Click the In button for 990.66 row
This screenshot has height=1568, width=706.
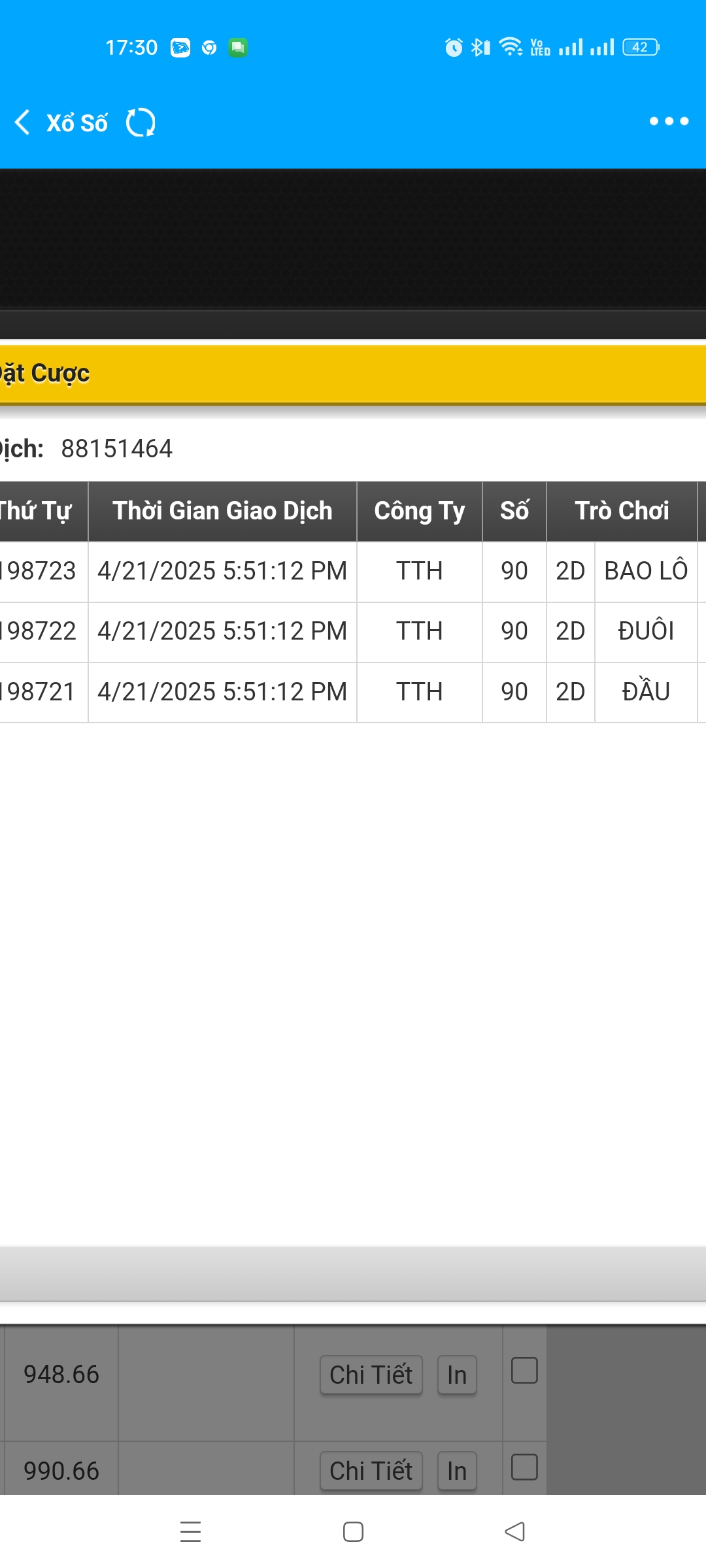pos(457,1471)
